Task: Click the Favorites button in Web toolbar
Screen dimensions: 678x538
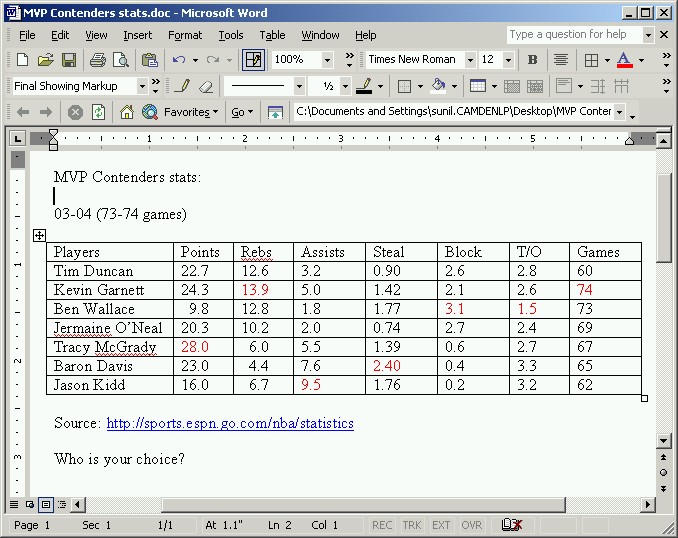Action: 190,112
